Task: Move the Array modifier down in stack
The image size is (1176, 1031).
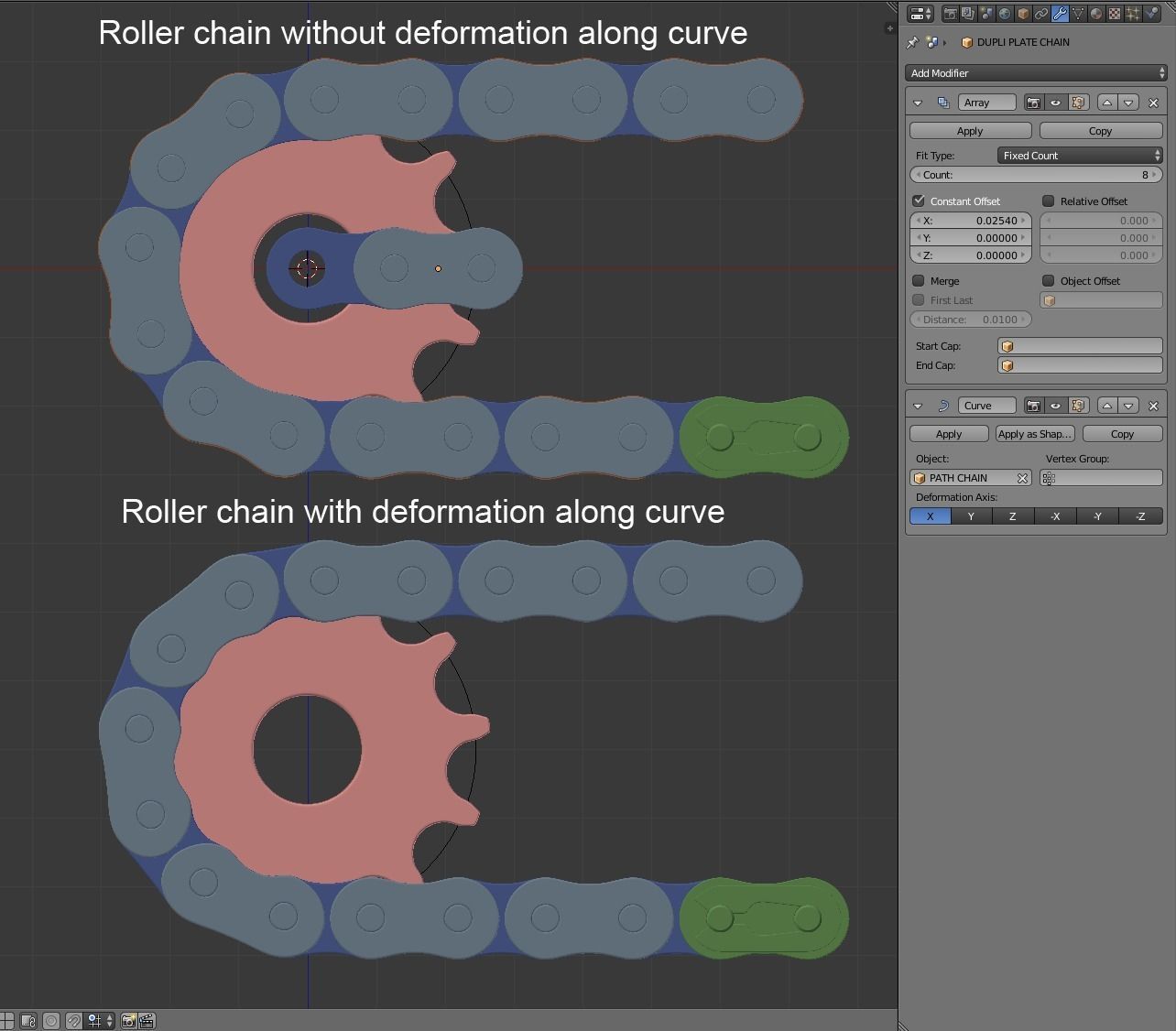Action: click(x=1129, y=103)
